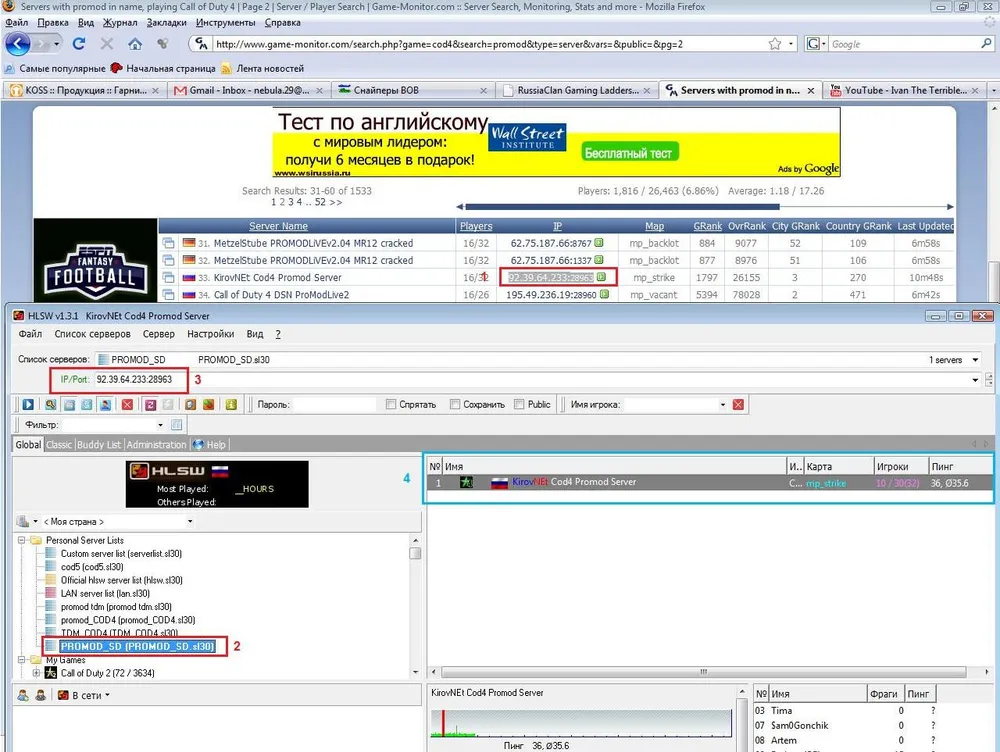Enable the Спрятать checkbox
The width and height of the screenshot is (1000, 752).
392,405
